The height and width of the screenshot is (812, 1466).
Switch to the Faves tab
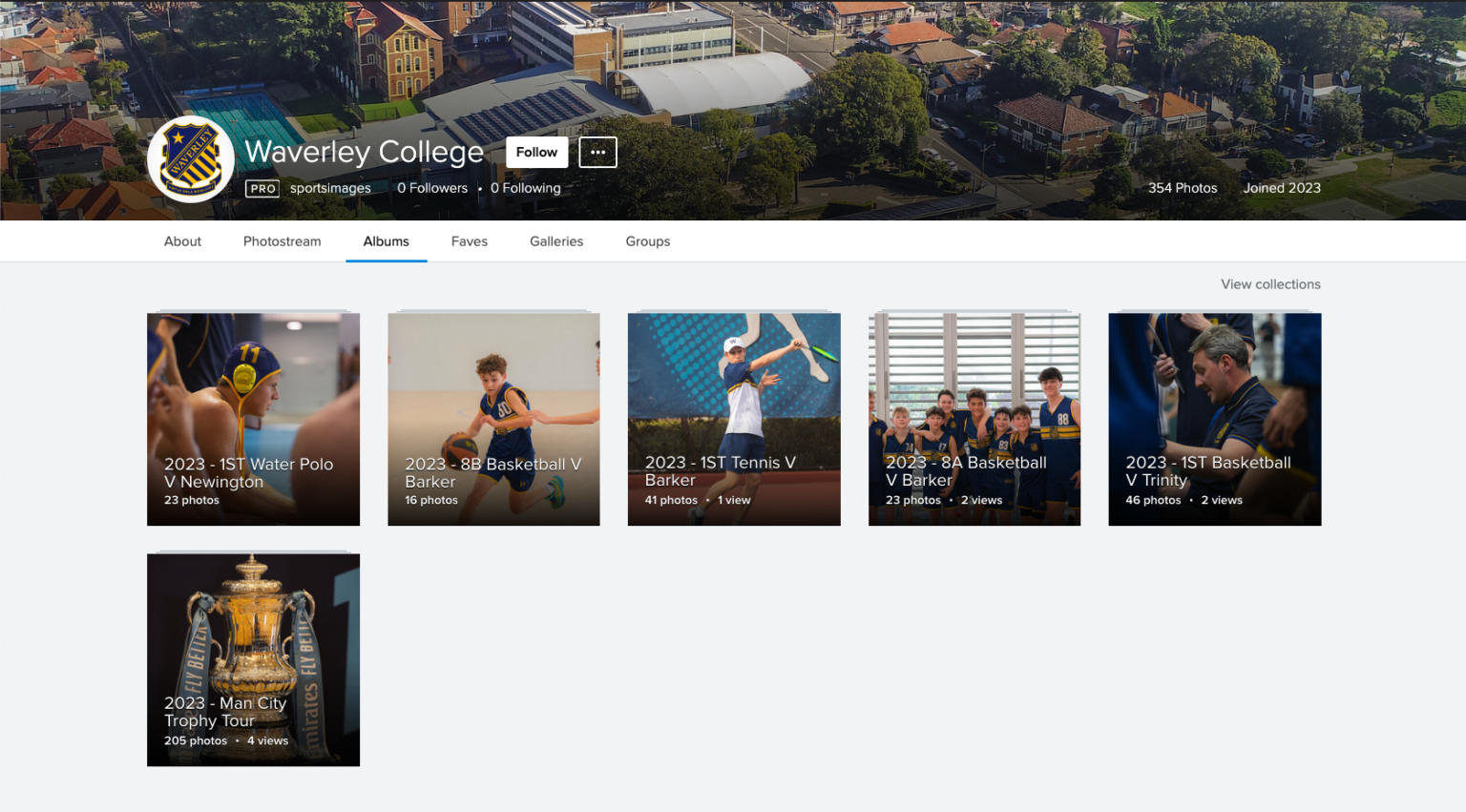point(469,240)
